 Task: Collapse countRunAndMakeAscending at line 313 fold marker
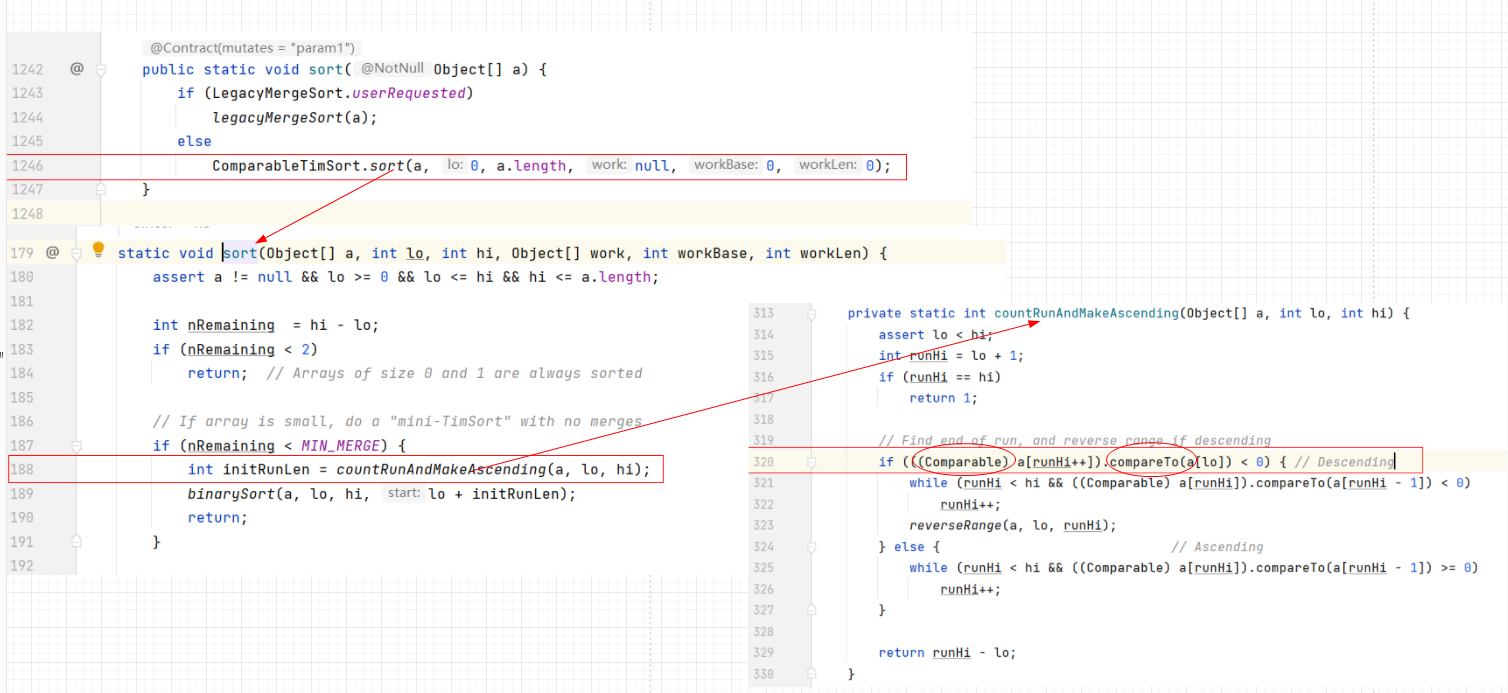[x=811, y=314]
